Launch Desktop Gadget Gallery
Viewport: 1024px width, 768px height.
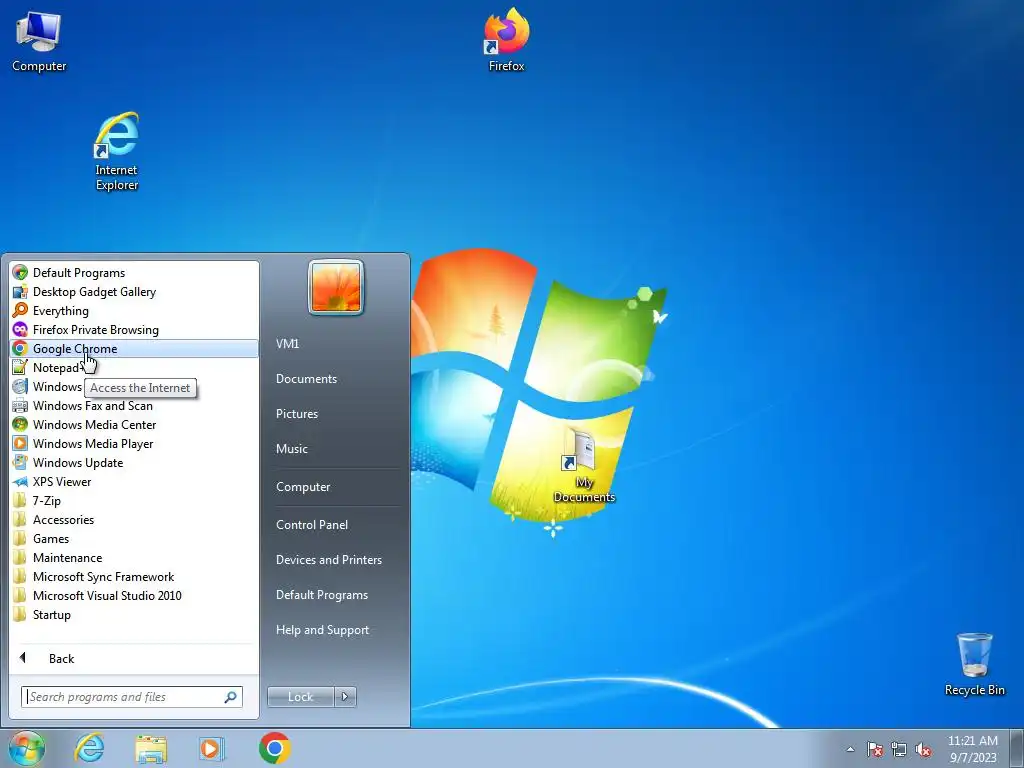click(134, 292)
